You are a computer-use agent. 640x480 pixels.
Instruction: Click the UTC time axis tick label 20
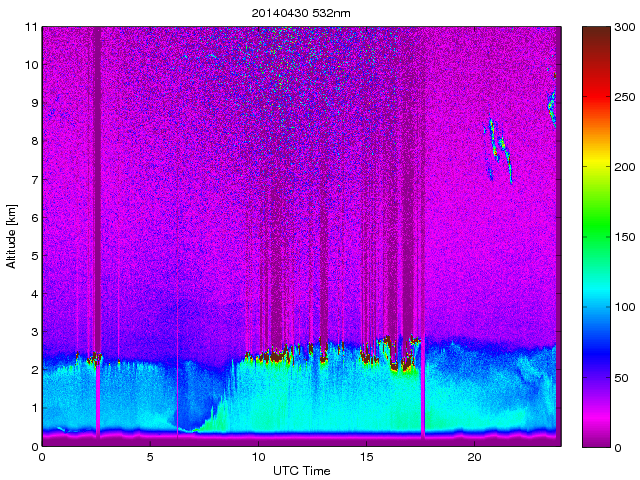coord(474,457)
